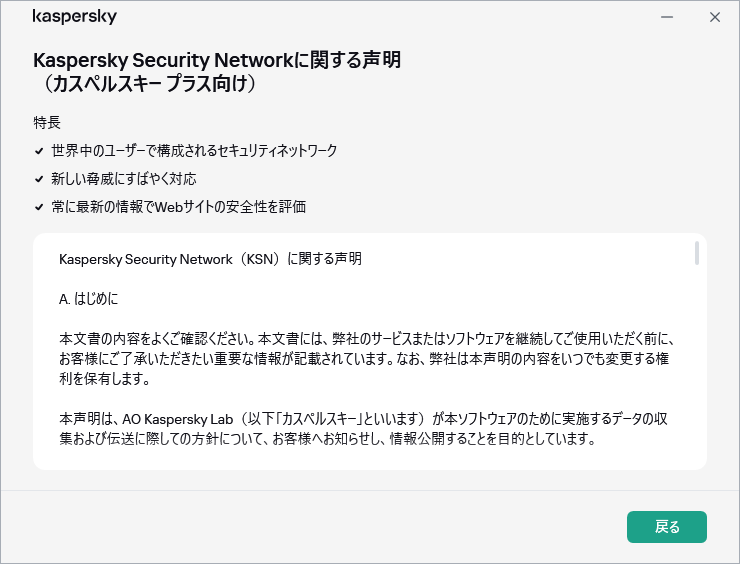This screenshot has height=564, width=740.
Task: Click checkmark icon beside 新しい脅威にすばやく対応
Action: (x=39, y=179)
